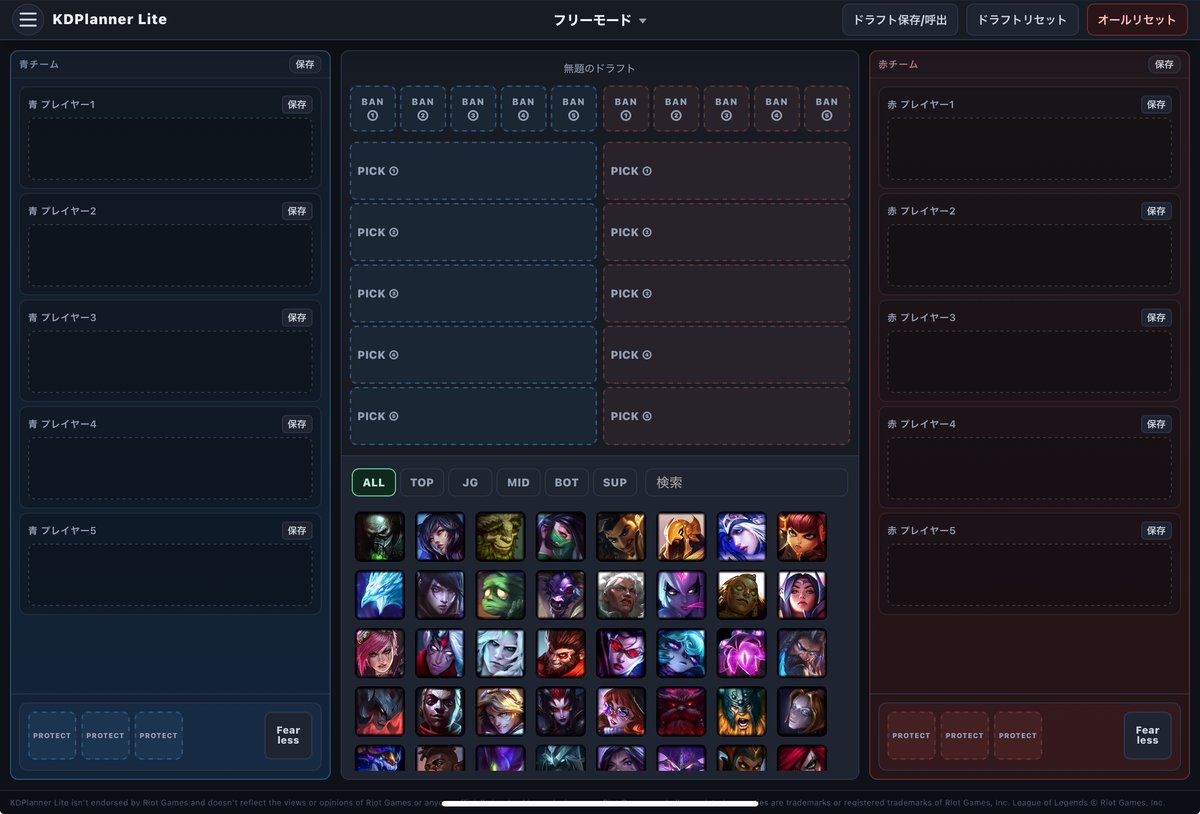Select red team PICK 3 slot

tap(727, 293)
